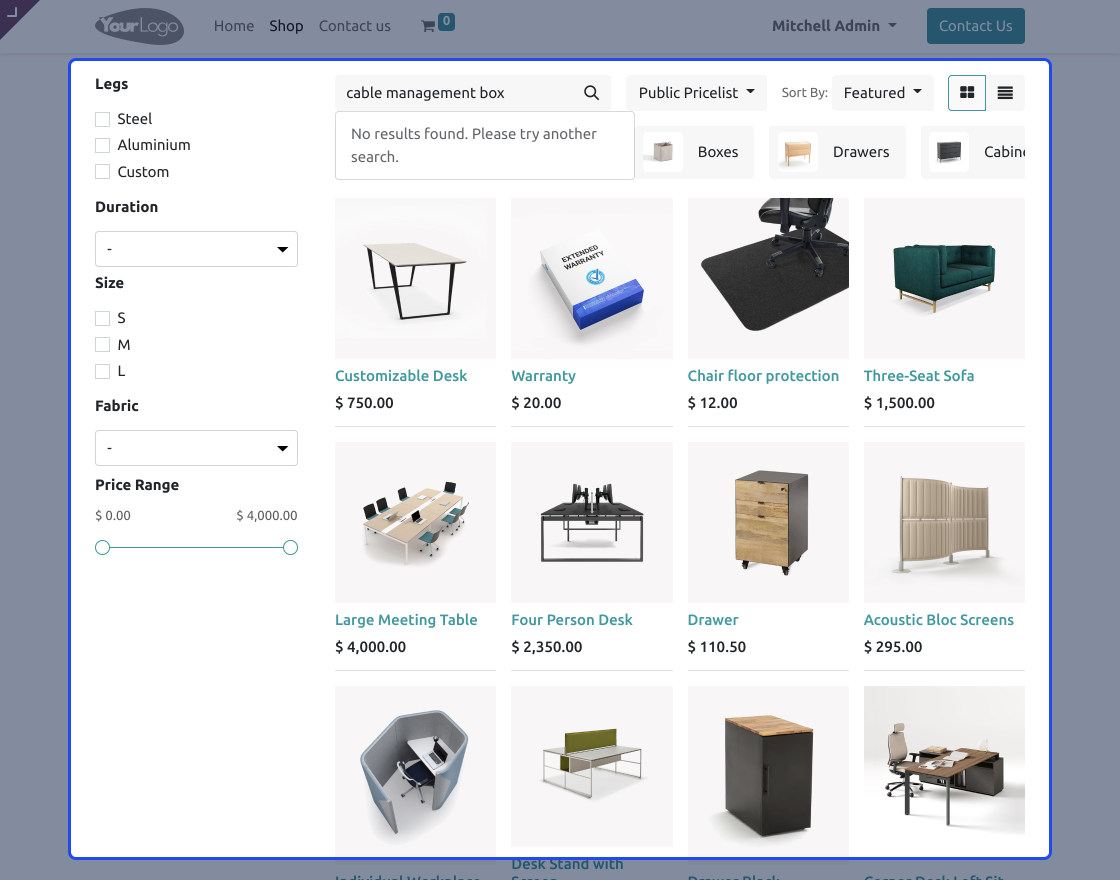The image size is (1120, 880).
Task: Click the Warranty product image
Action: [592, 279]
